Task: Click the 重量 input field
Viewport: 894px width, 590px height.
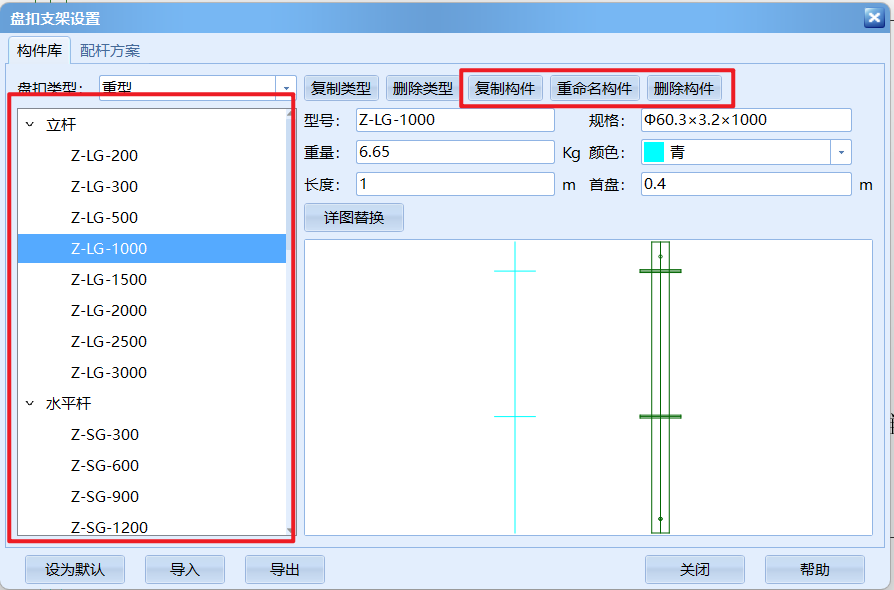Action: [x=454, y=152]
